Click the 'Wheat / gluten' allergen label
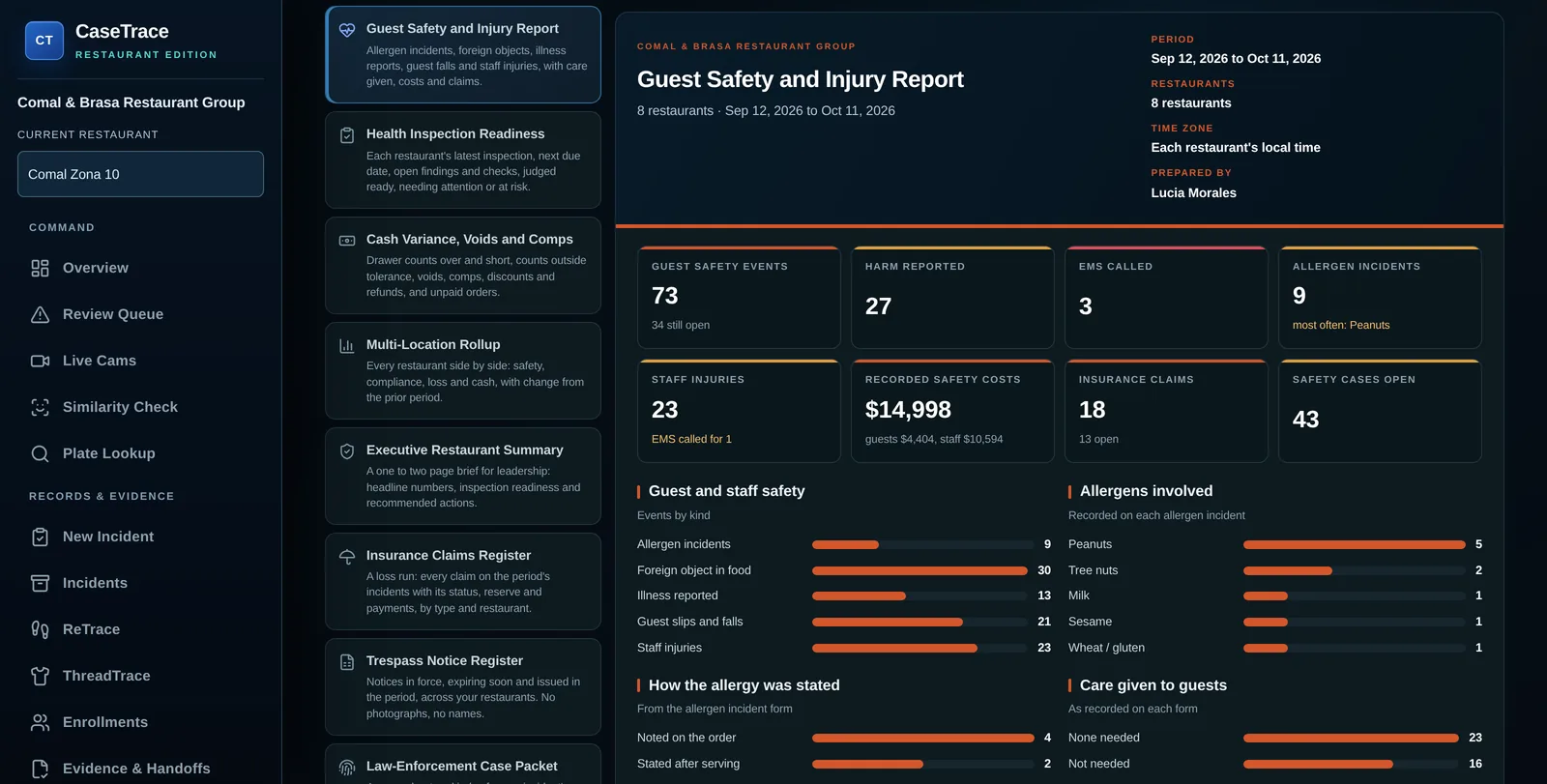The width and height of the screenshot is (1547, 784). (x=1106, y=648)
